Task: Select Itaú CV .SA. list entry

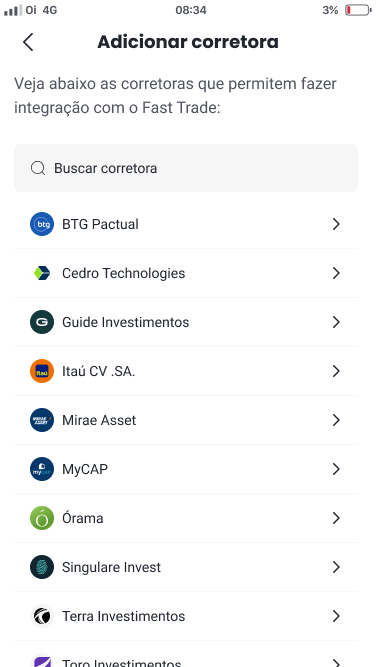Action: click(x=186, y=371)
